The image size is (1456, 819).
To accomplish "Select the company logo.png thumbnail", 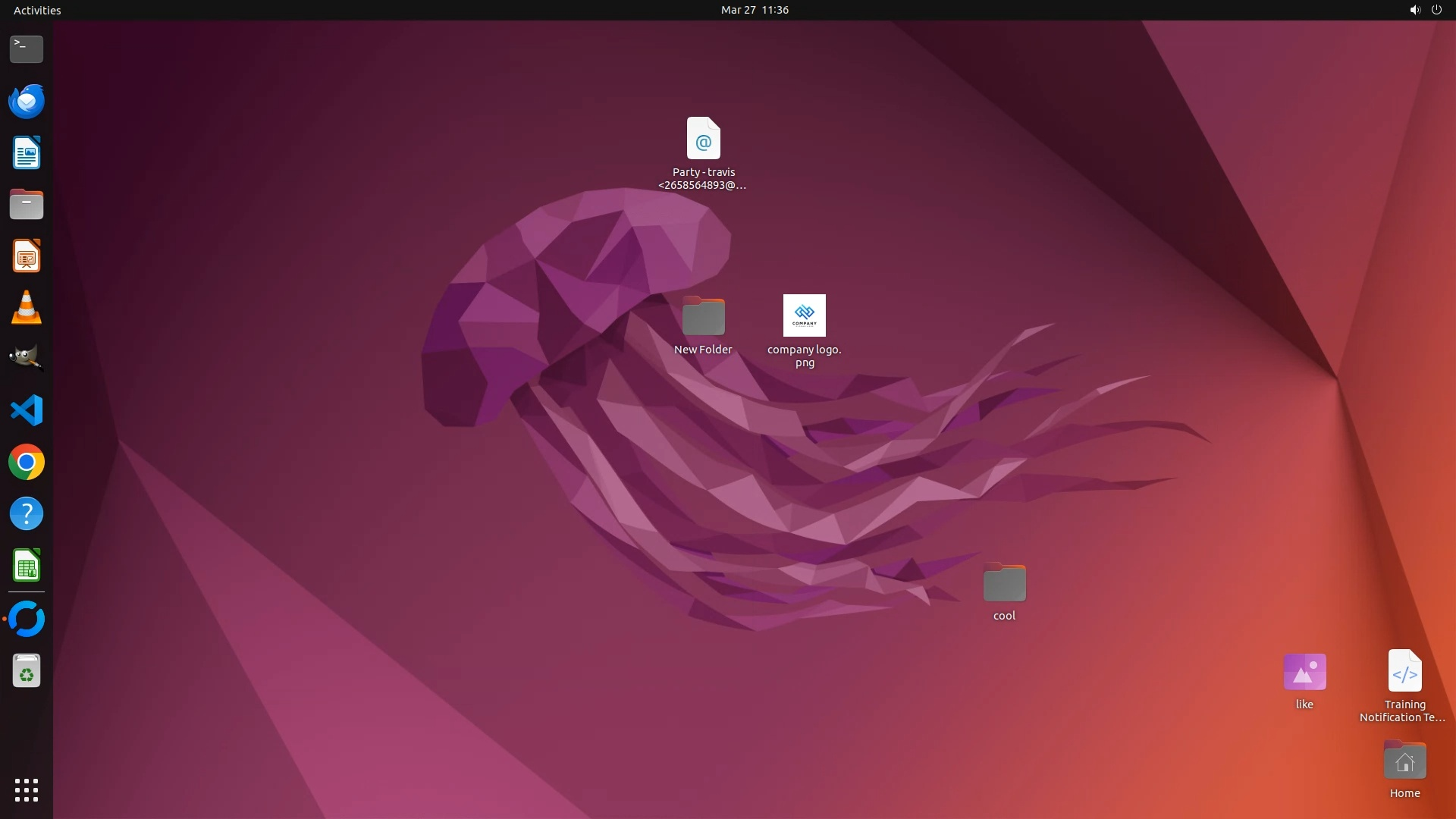I will (x=804, y=315).
